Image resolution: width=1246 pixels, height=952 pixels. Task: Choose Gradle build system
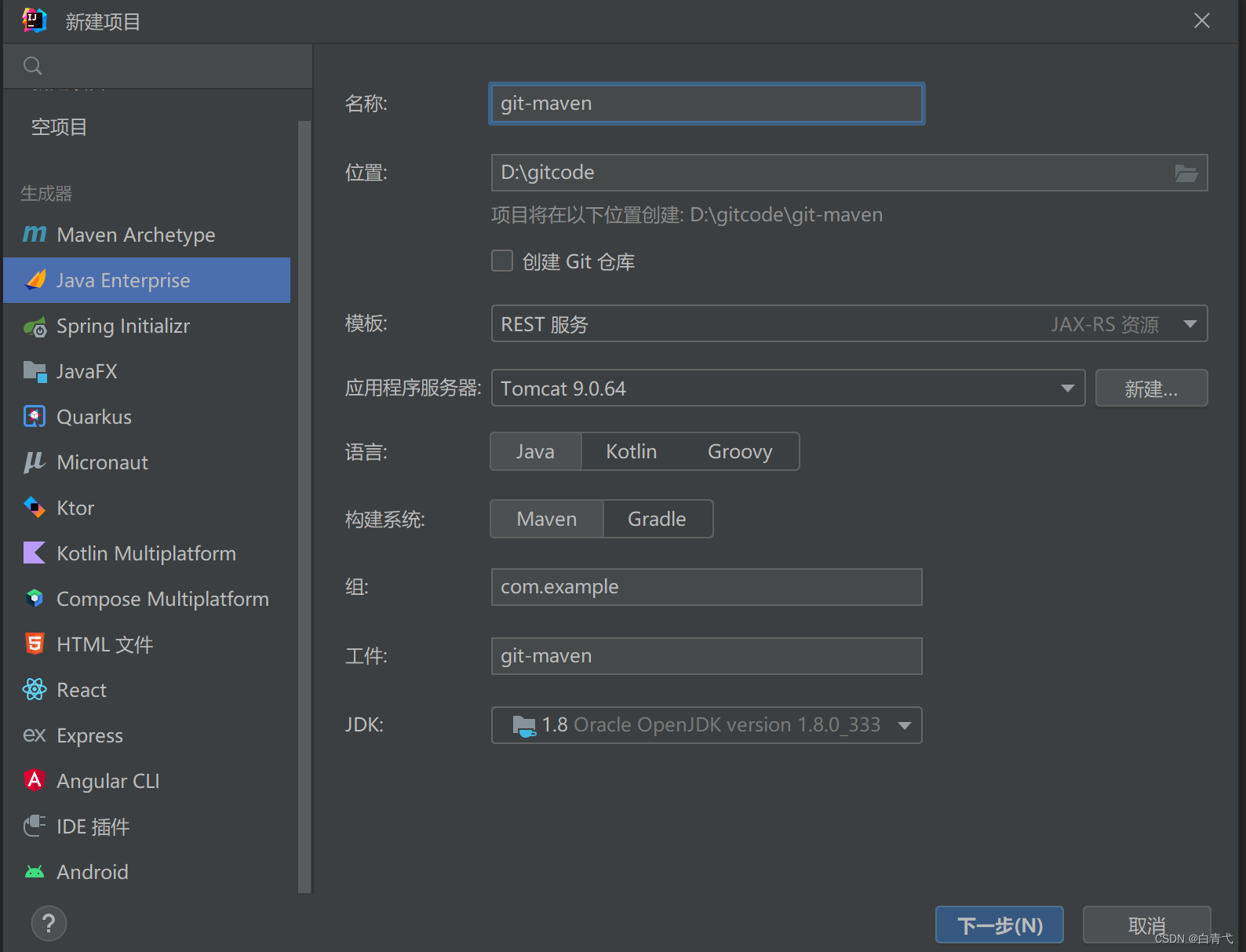tap(658, 519)
